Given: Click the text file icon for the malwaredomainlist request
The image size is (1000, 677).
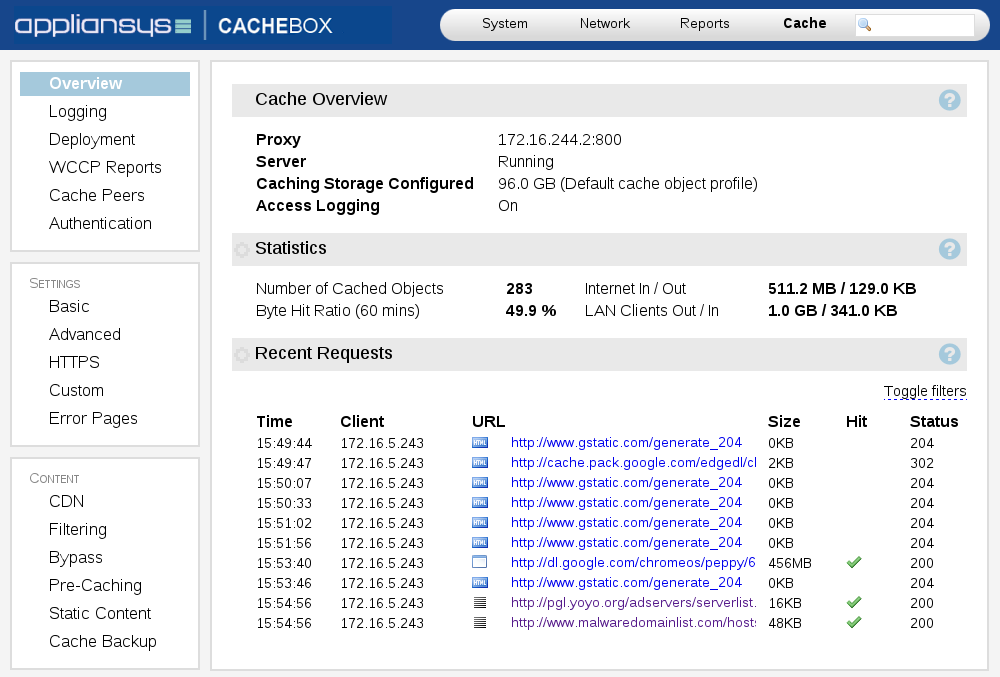Looking at the screenshot, I should [x=480, y=623].
